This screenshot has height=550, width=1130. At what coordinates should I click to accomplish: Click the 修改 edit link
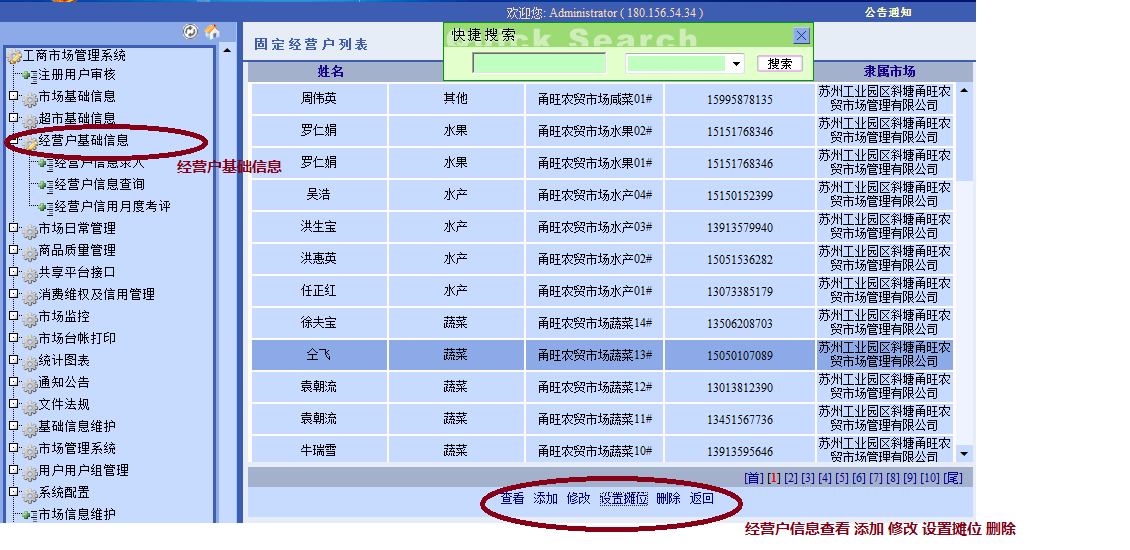pyautogui.click(x=579, y=498)
